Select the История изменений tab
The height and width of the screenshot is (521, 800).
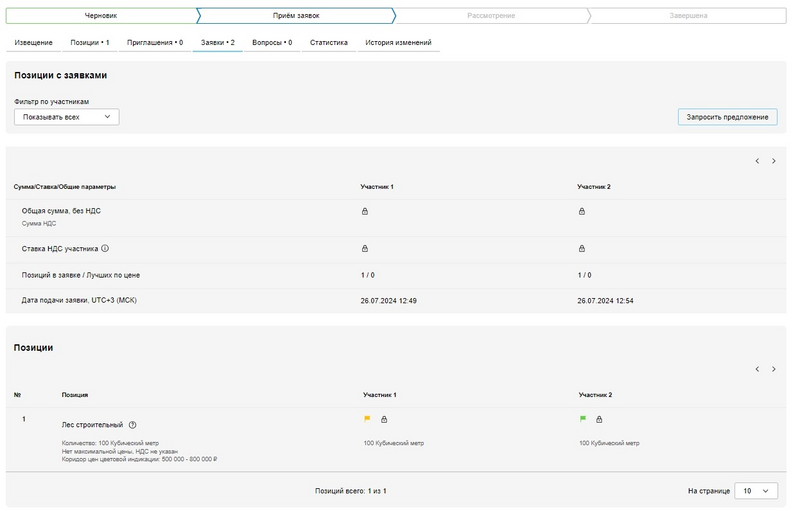(398, 43)
